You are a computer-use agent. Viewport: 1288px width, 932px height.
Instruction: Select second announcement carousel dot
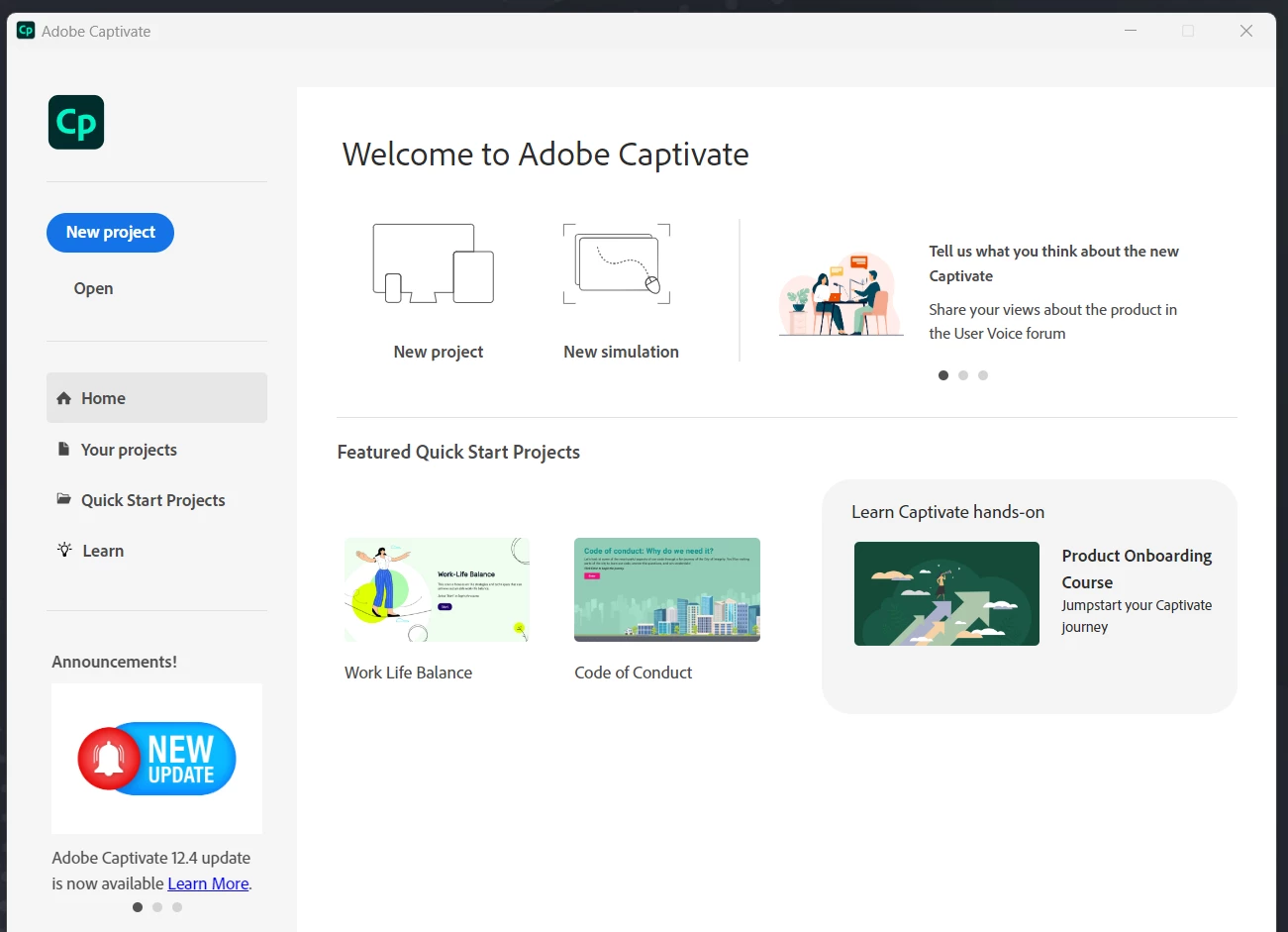tap(157, 907)
